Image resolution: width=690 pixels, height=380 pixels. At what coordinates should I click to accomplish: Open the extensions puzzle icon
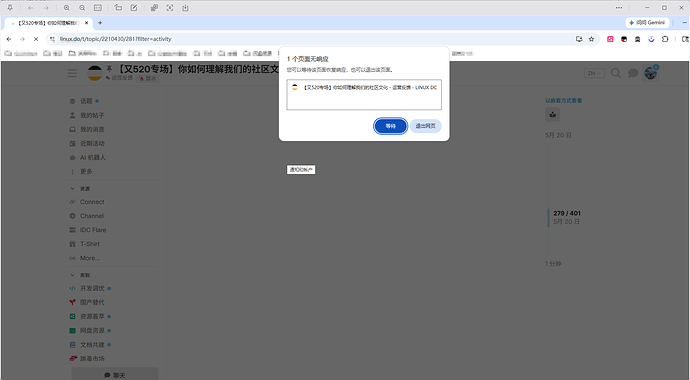coord(665,39)
